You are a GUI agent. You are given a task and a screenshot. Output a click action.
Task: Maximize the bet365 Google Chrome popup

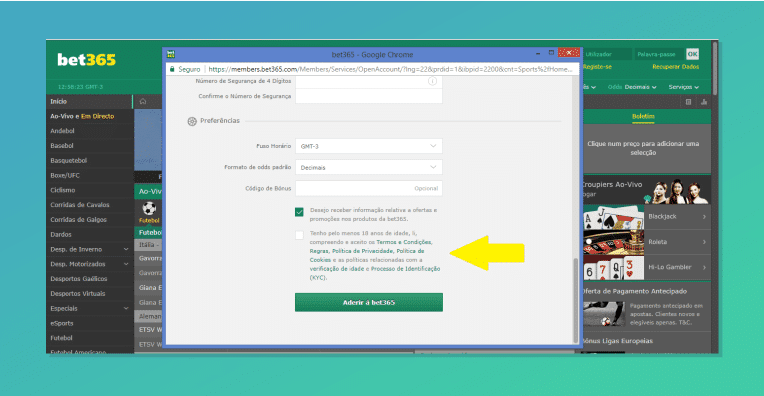click(551, 53)
